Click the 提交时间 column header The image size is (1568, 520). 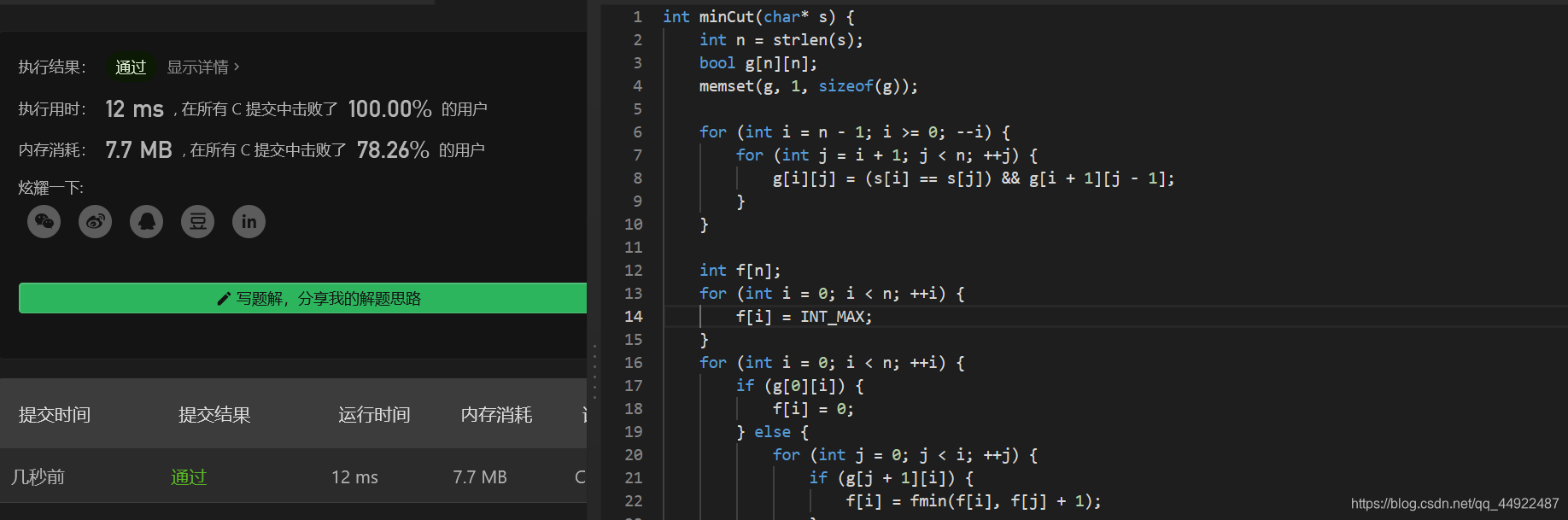point(55,415)
